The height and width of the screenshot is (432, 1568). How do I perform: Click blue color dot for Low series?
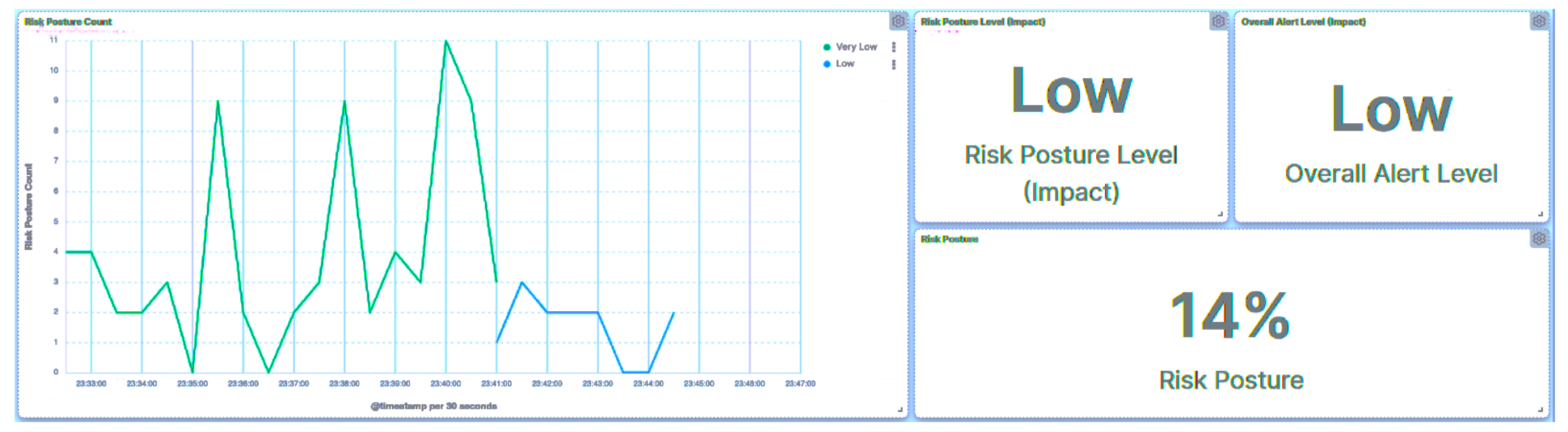[x=827, y=64]
